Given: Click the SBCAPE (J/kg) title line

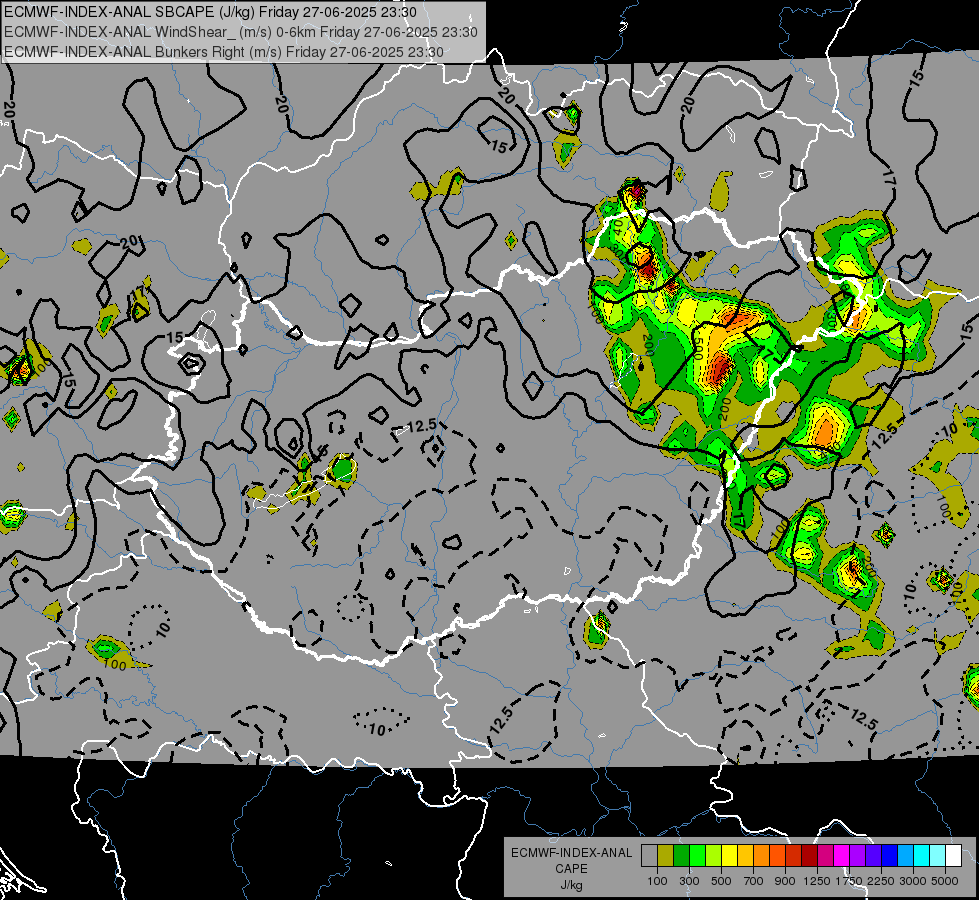Looking at the screenshot, I should point(210,12).
